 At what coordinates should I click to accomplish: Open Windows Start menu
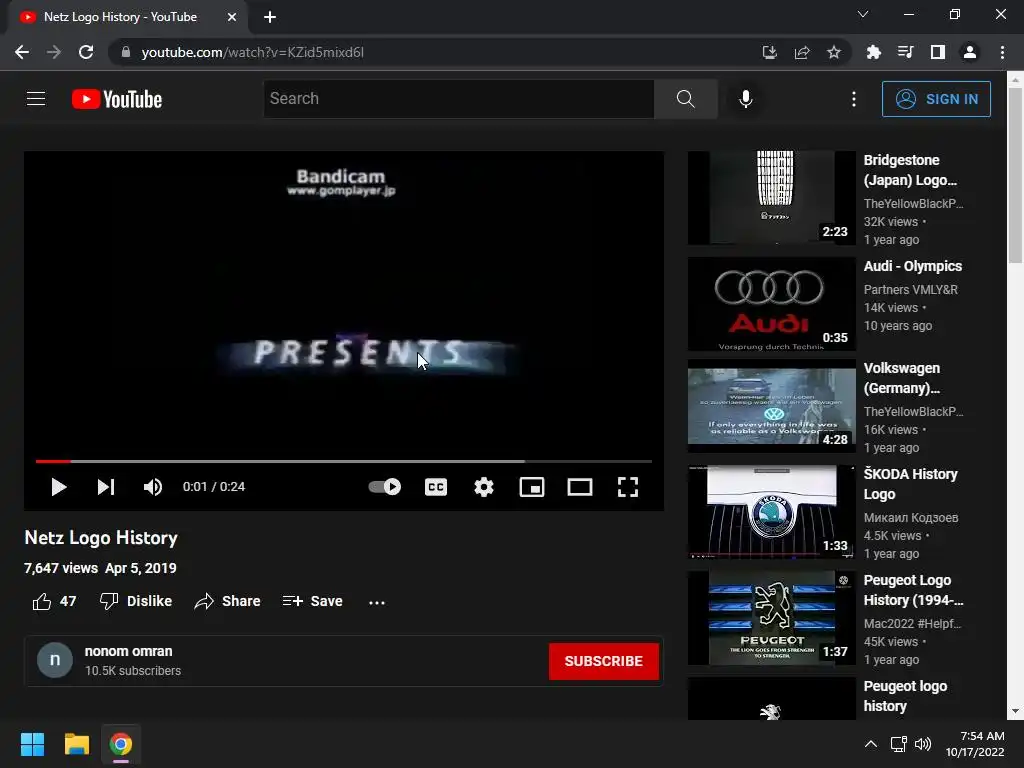click(x=32, y=744)
